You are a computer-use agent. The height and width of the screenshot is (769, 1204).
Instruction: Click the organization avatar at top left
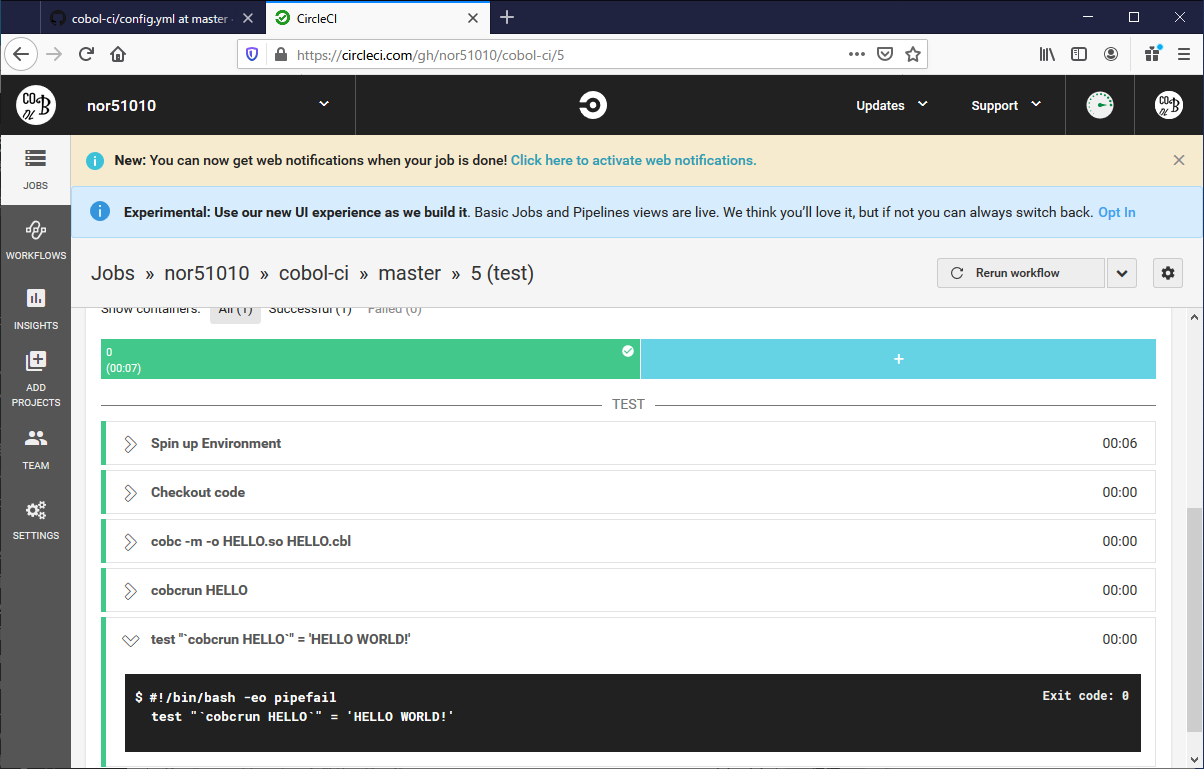(35, 105)
